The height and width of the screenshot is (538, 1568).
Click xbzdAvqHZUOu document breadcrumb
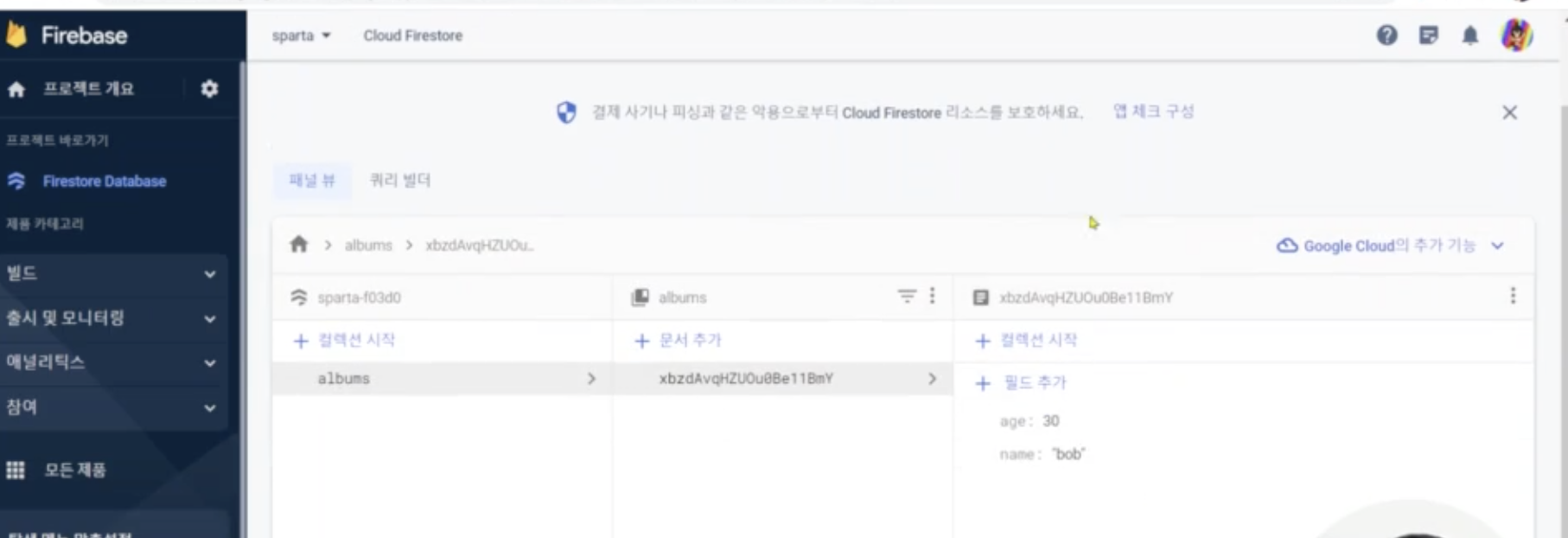(x=480, y=246)
